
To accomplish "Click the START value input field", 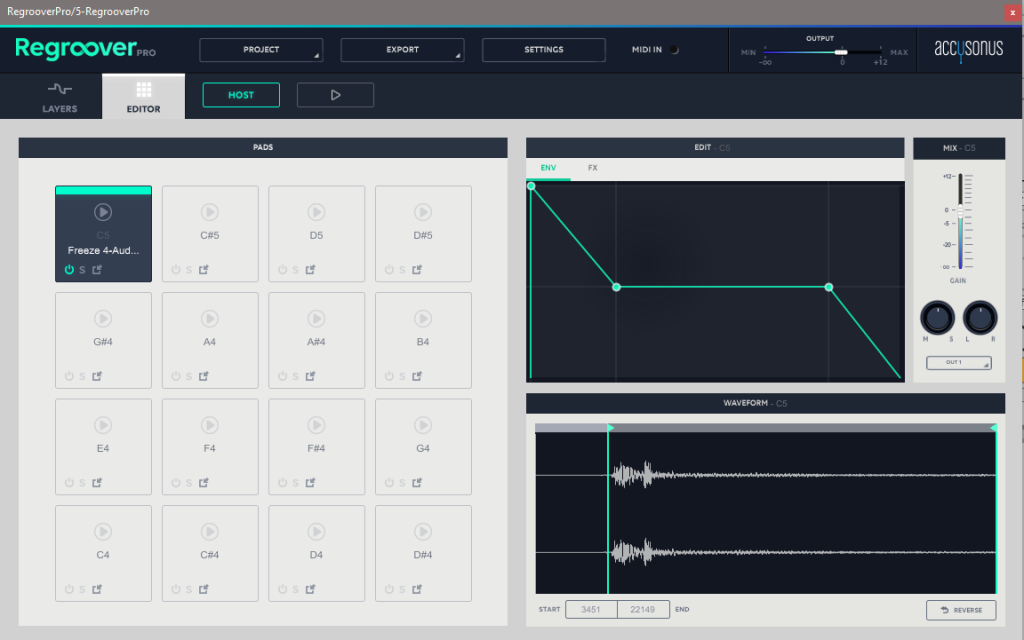I will (x=591, y=610).
